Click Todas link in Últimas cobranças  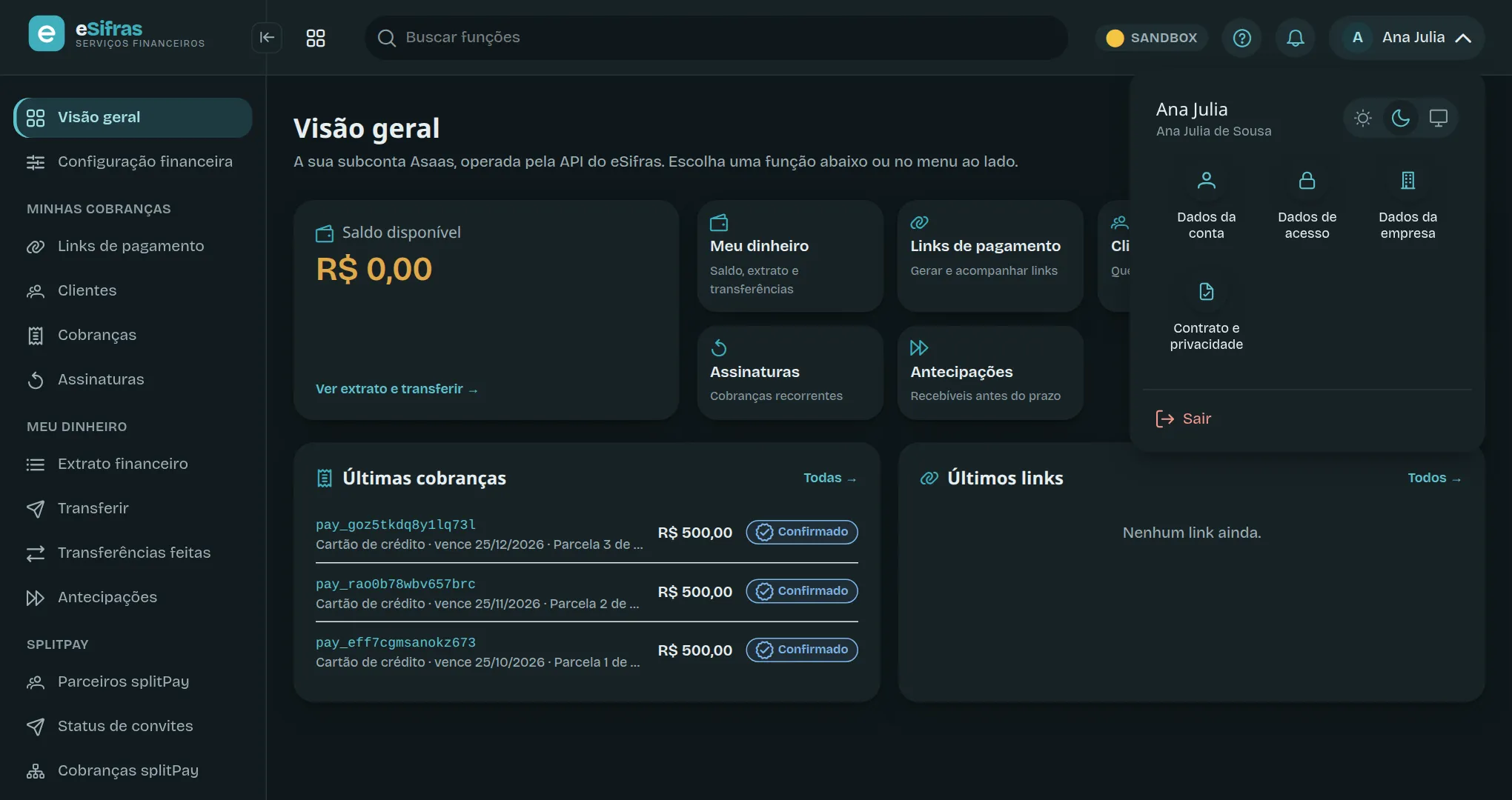tap(830, 478)
